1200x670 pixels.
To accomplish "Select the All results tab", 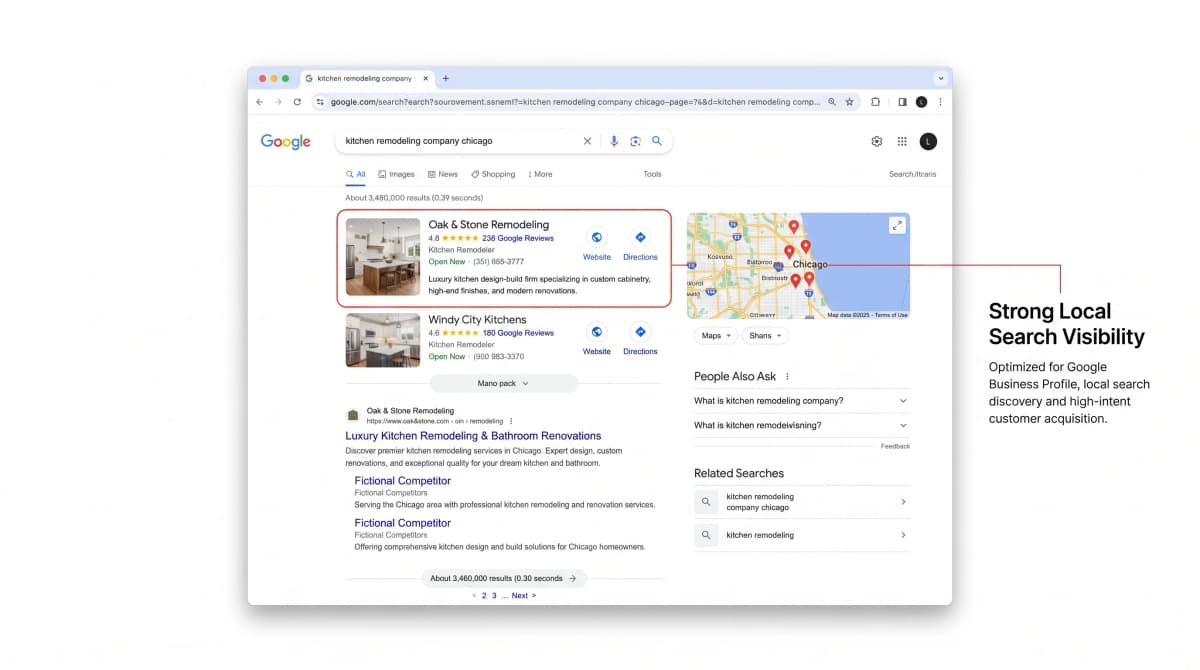I will (356, 174).
